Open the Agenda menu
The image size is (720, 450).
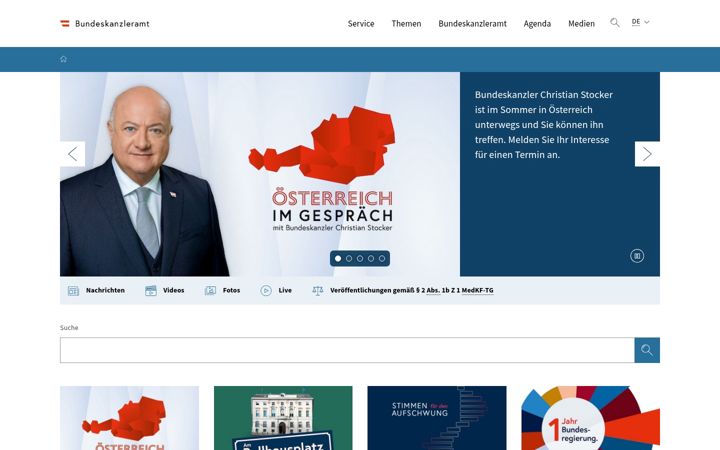(x=537, y=23)
